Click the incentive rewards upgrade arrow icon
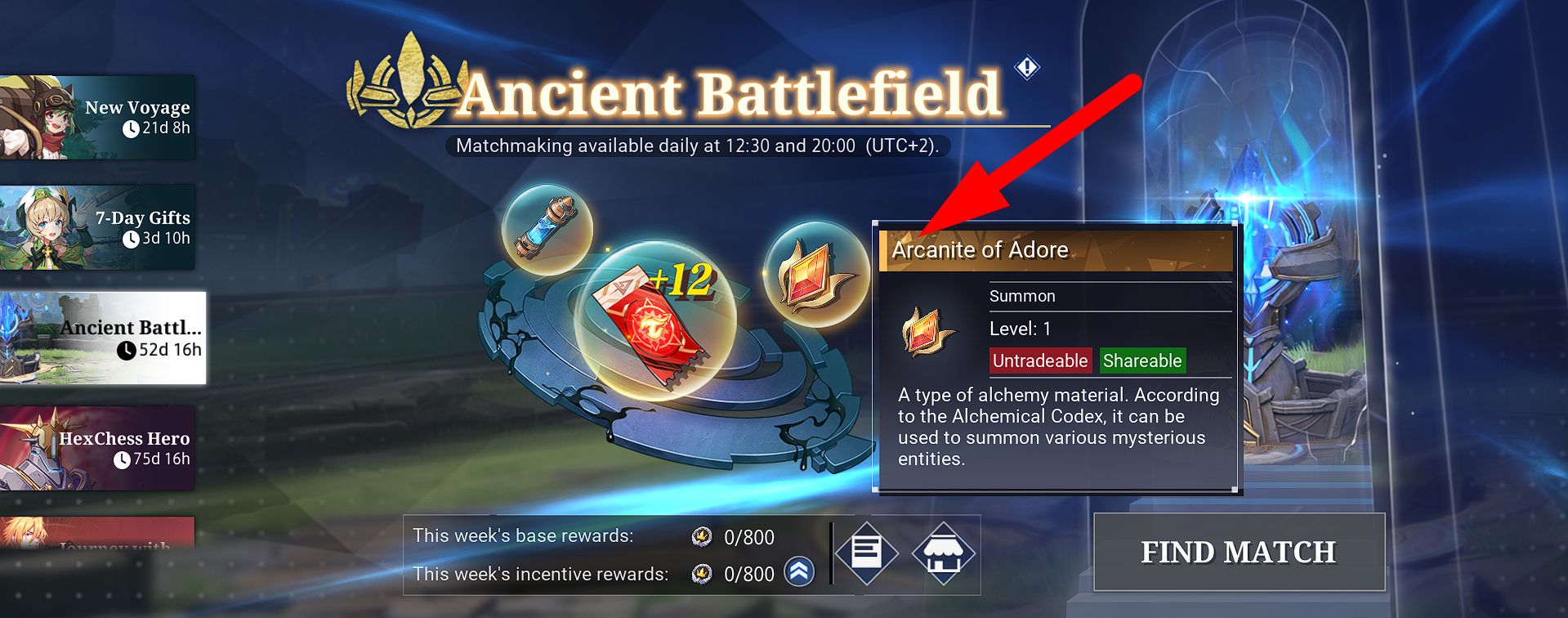 point(799,571)
